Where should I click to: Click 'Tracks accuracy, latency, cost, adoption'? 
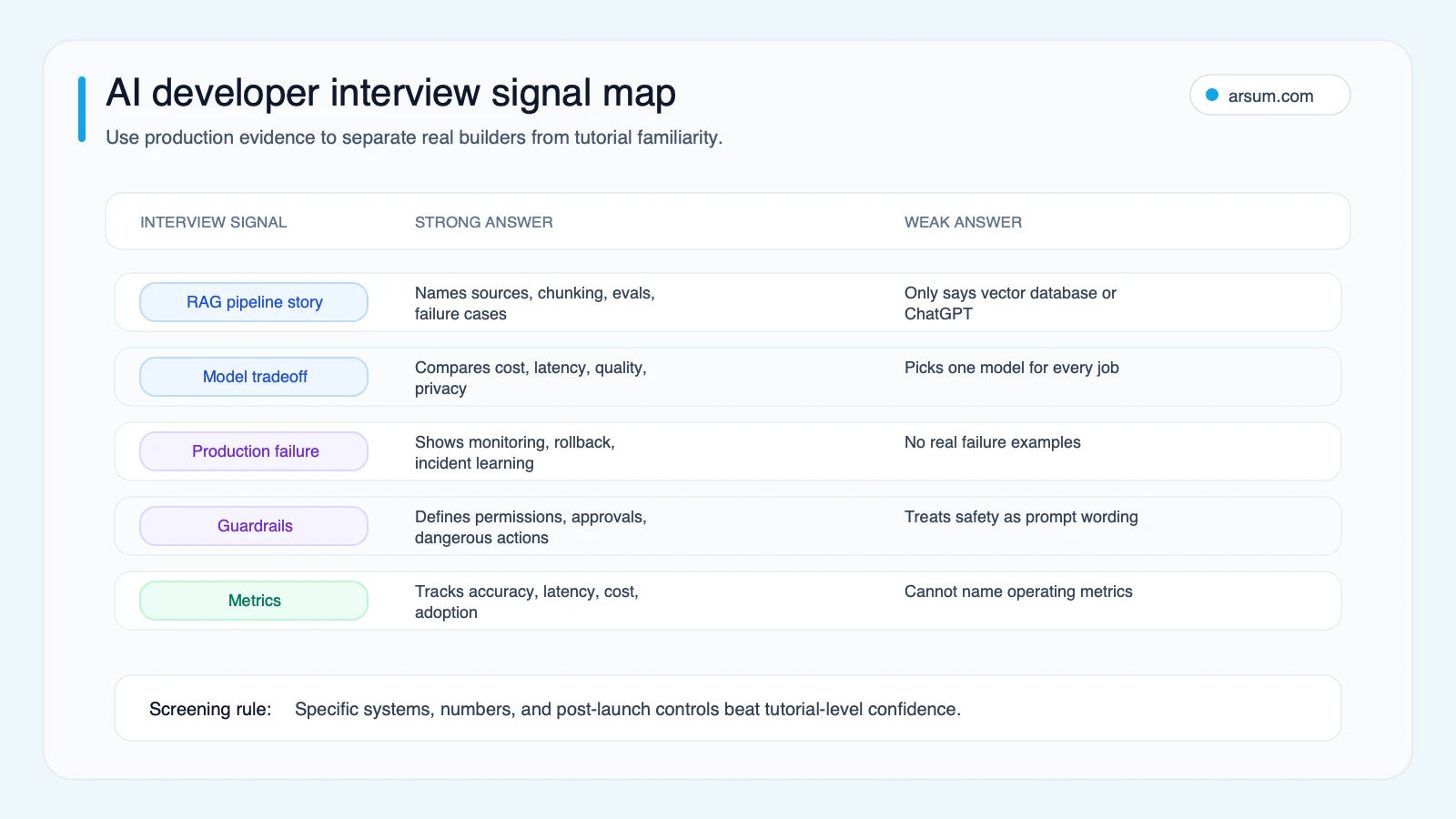pyautogui.click(x=527, y=602)
